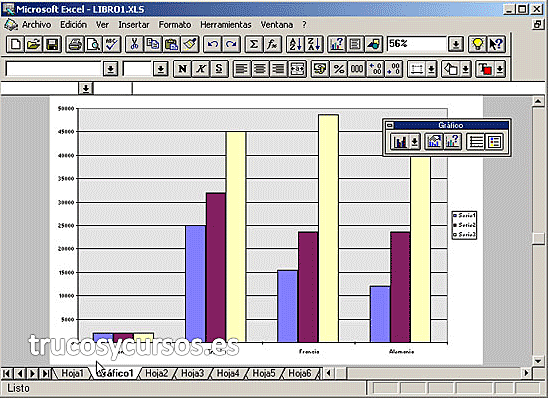Sort ascending with the A-Z icon
Screen dimensions: 548x398
click(295, 44)
